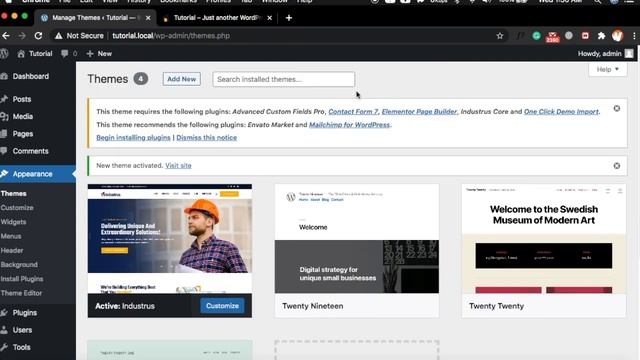Dismiss the New theme activated notice
Viewport: 640px width, 360px height.
617,166
